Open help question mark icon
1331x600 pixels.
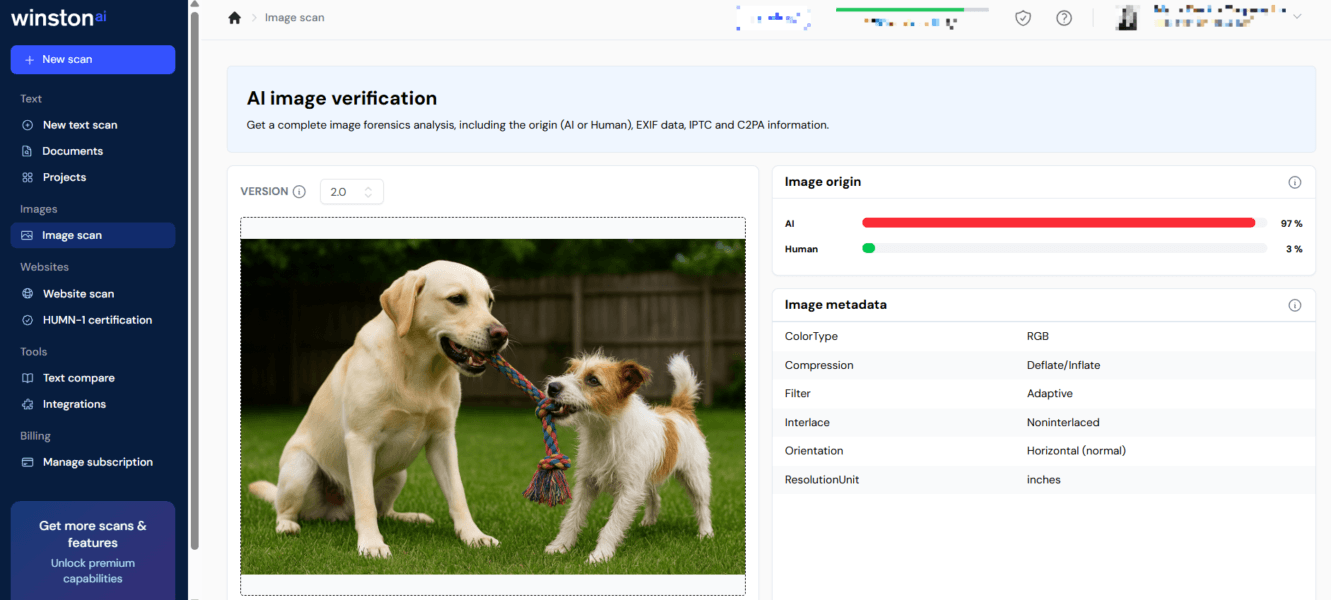tap(1064, 17)
